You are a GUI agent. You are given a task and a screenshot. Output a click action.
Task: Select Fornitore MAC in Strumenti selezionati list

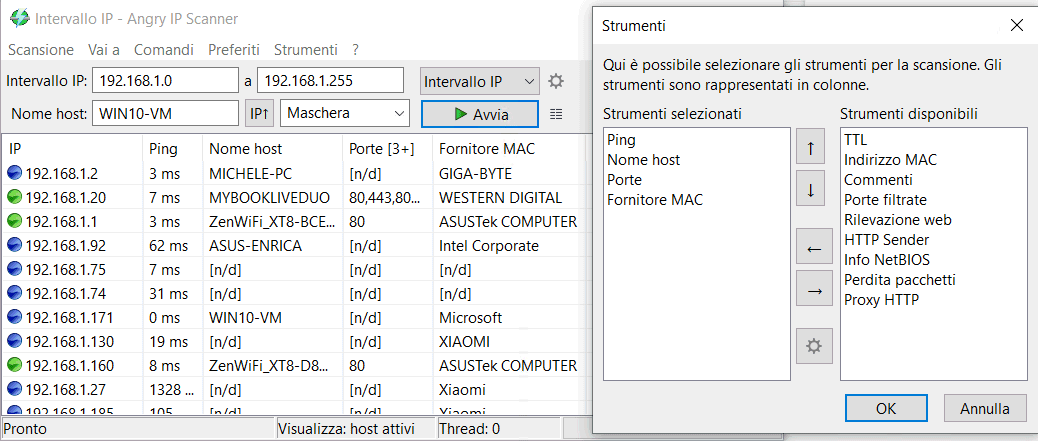pyautogui.click(x=655, y=199)
